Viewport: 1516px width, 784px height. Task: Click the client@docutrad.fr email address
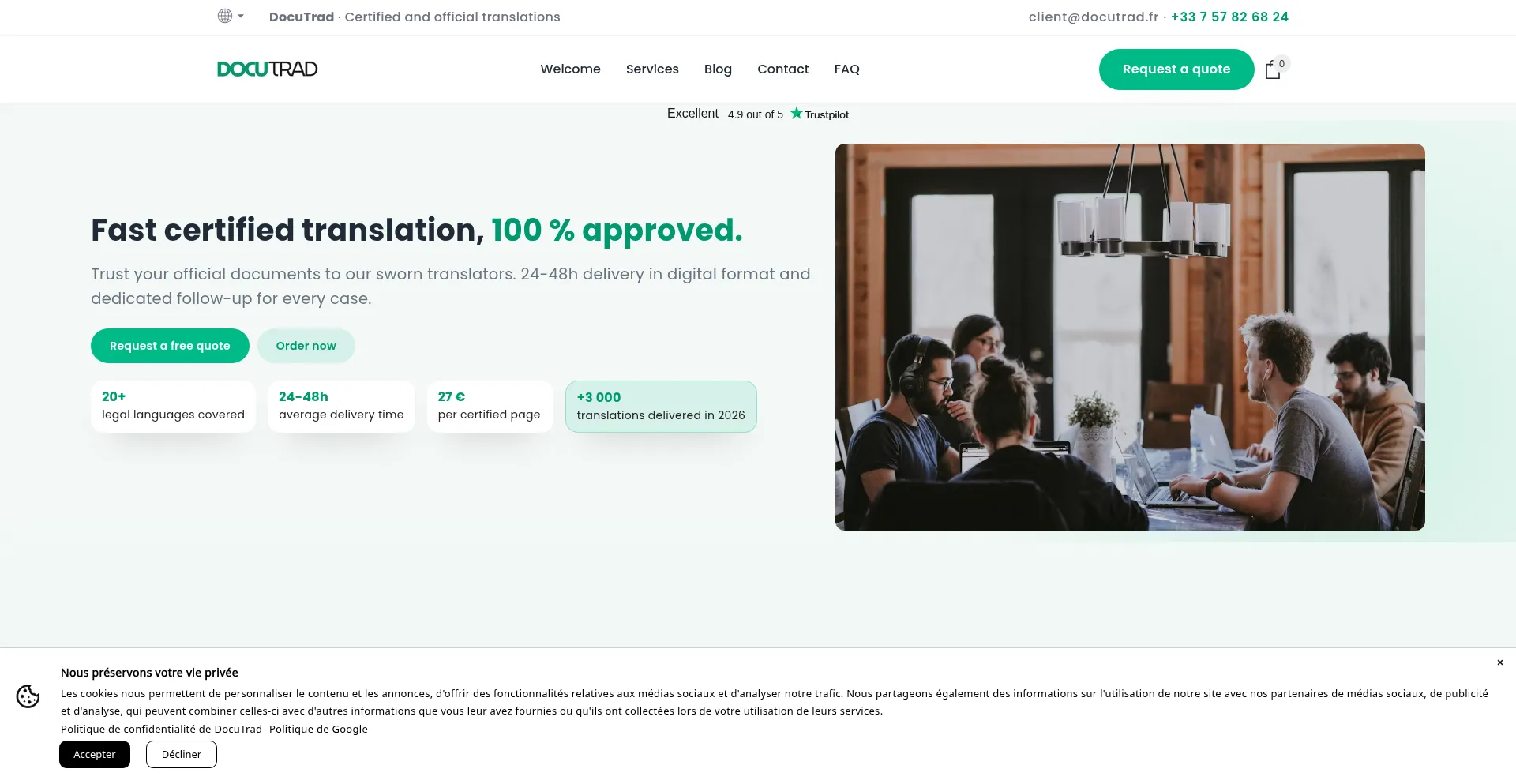pos(1094,17)
